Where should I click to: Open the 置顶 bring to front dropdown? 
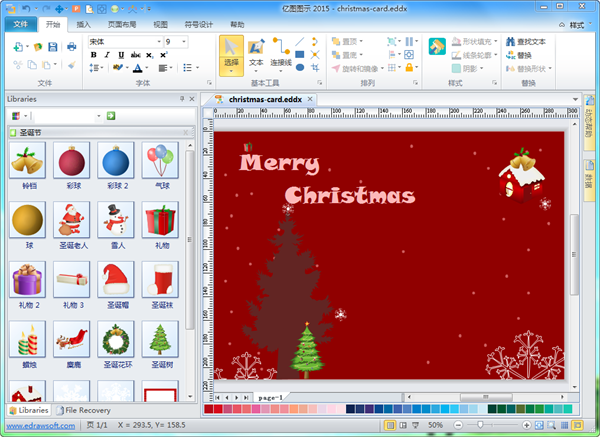tap(361, 41)
